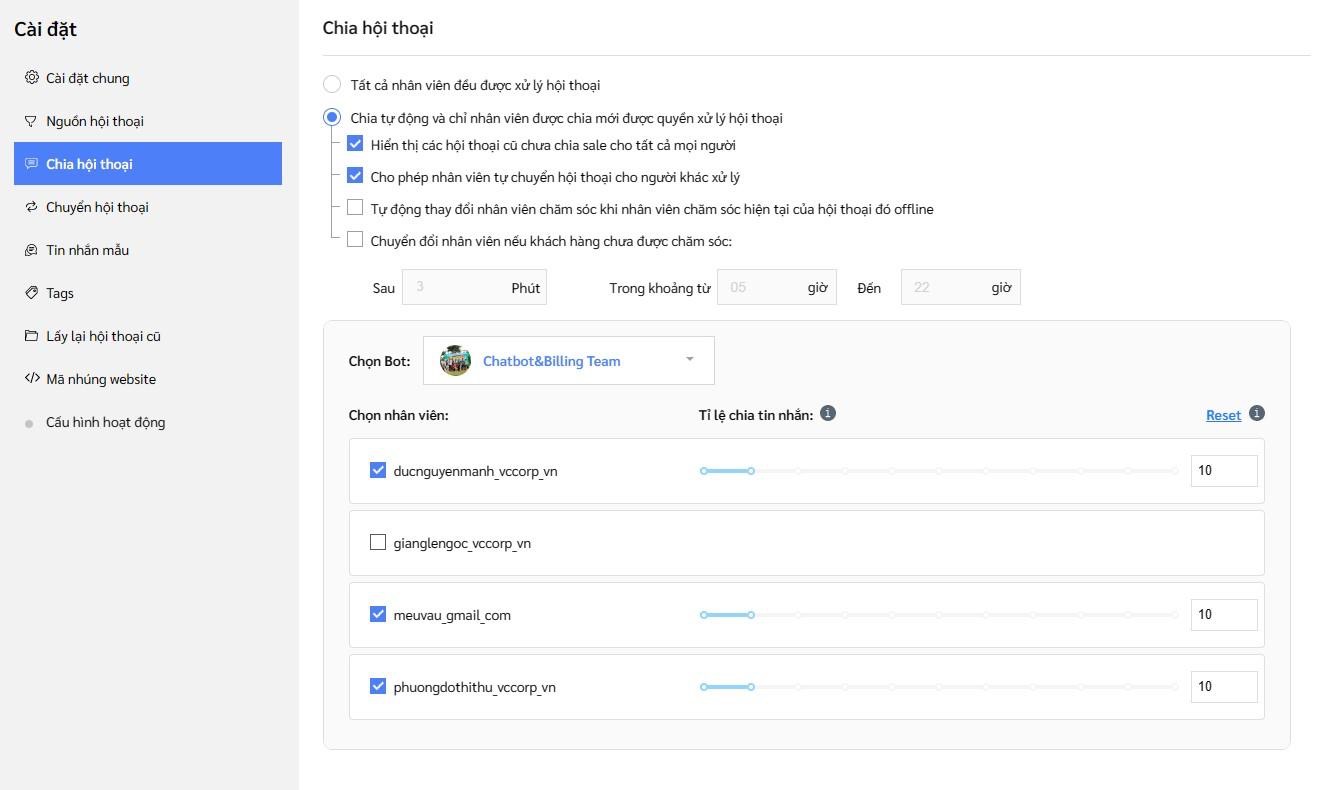Click the code icon for Mã nhúng website
Viewport: 1326px width, 790px height.
(x=31, y=379)
